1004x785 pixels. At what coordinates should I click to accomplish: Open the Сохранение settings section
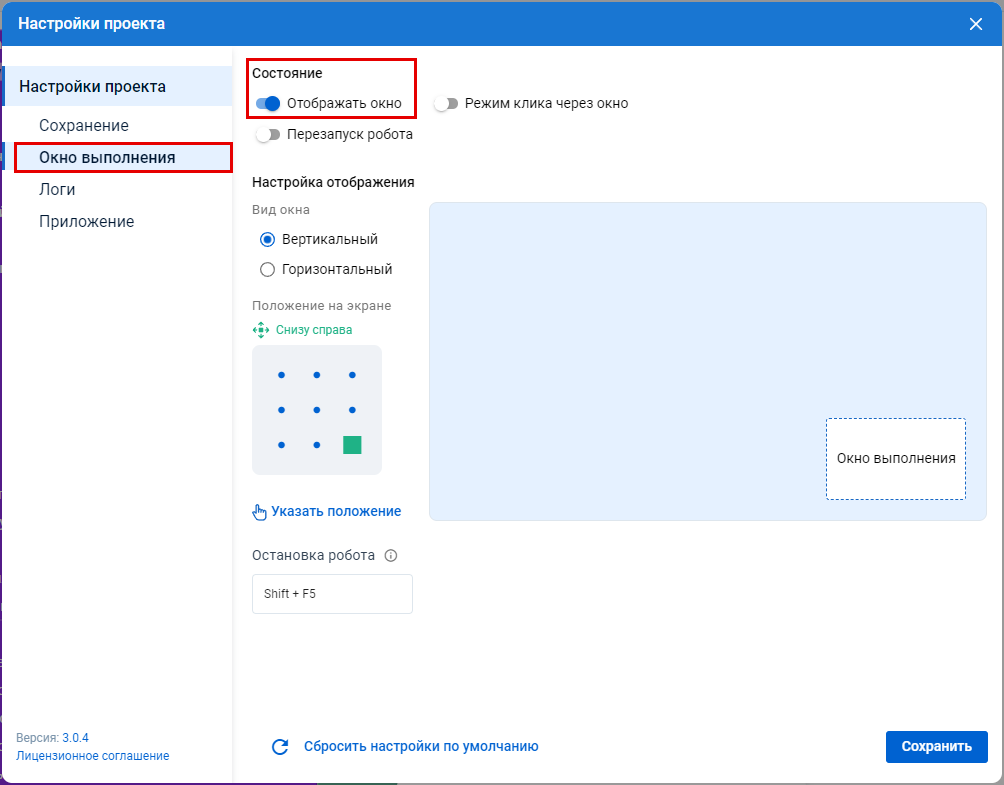(x=84, y=125)
